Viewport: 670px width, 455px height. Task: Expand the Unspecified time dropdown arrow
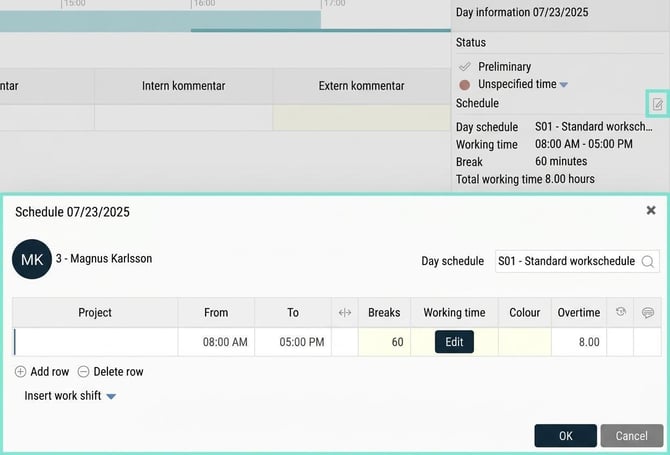point(564,85)
